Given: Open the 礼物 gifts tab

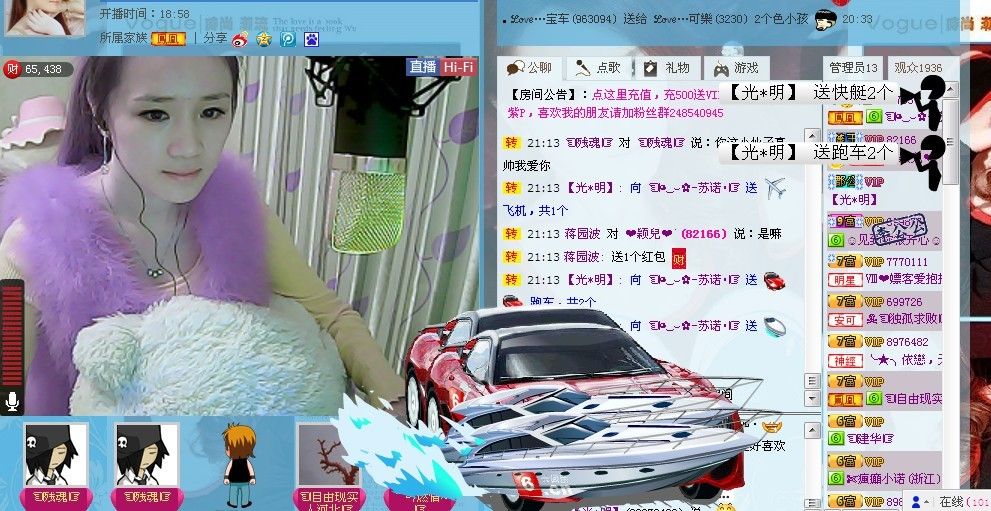Looking at the screenshot, I should 667,68.
